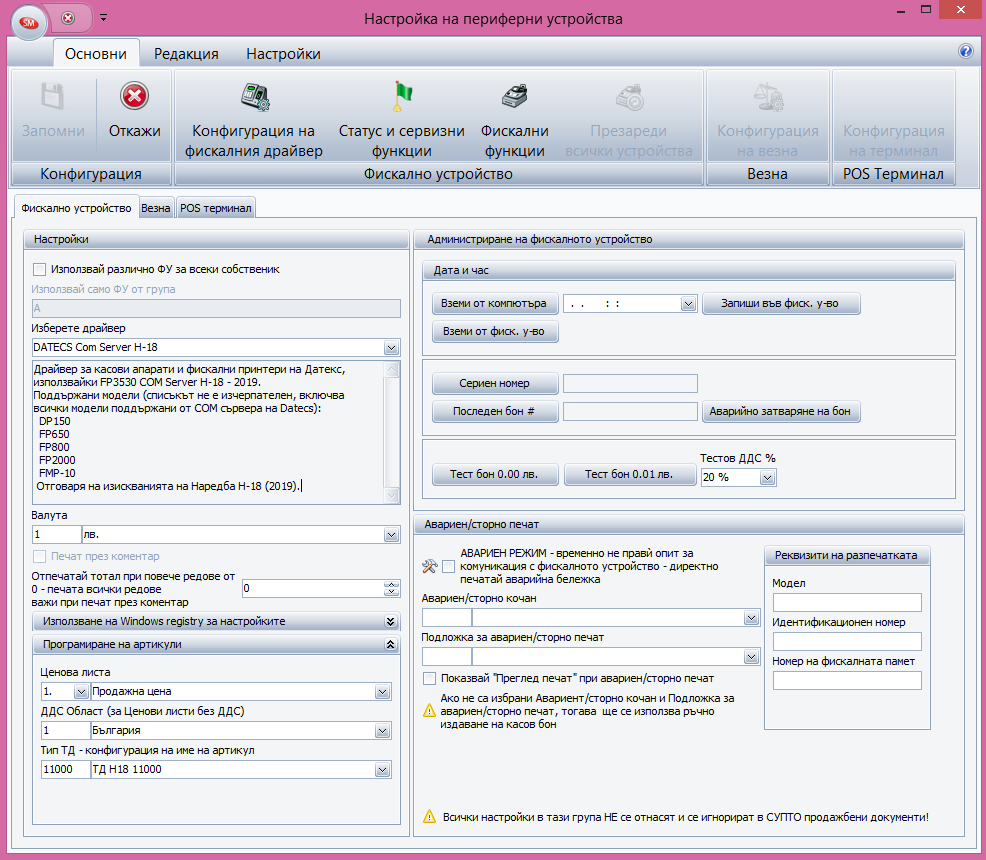986x860 pixels.
Task: Switch to the POS терминал tab
Action: pyautogui.click(x=216, y=208)
